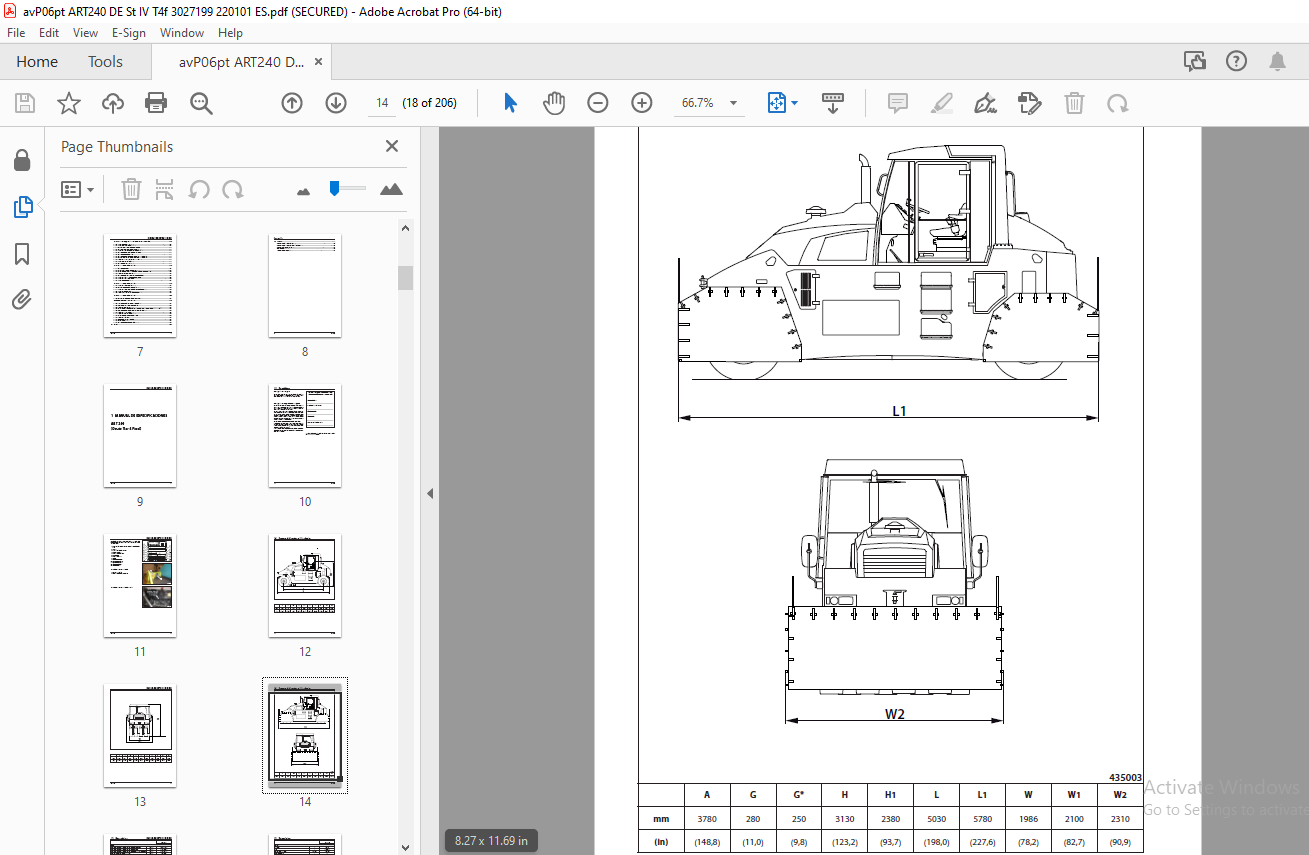Select page 11 thumbnail
Image resolution: width=1309 pixels, height=855 pixels.
click(x=140, y=586)
